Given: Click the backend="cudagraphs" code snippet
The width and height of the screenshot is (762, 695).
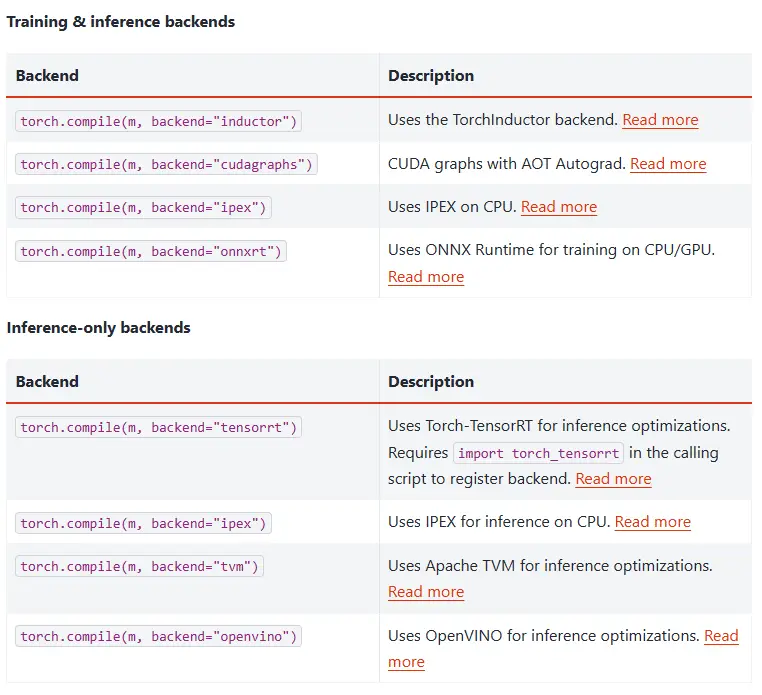Looking at the screenshot, I should coord(166,165).
